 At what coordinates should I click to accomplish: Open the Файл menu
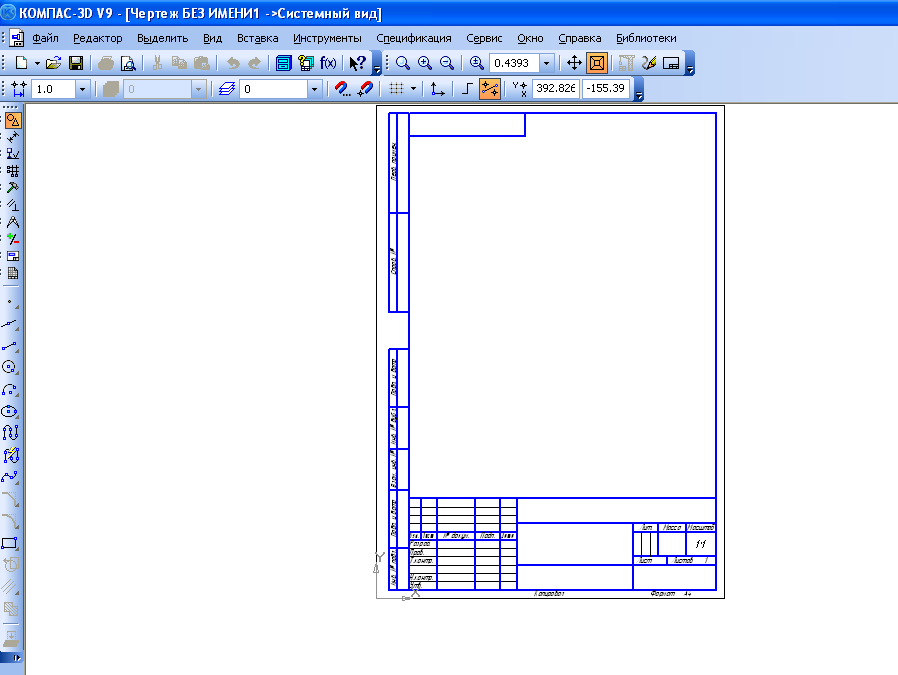tap(45, 38)
